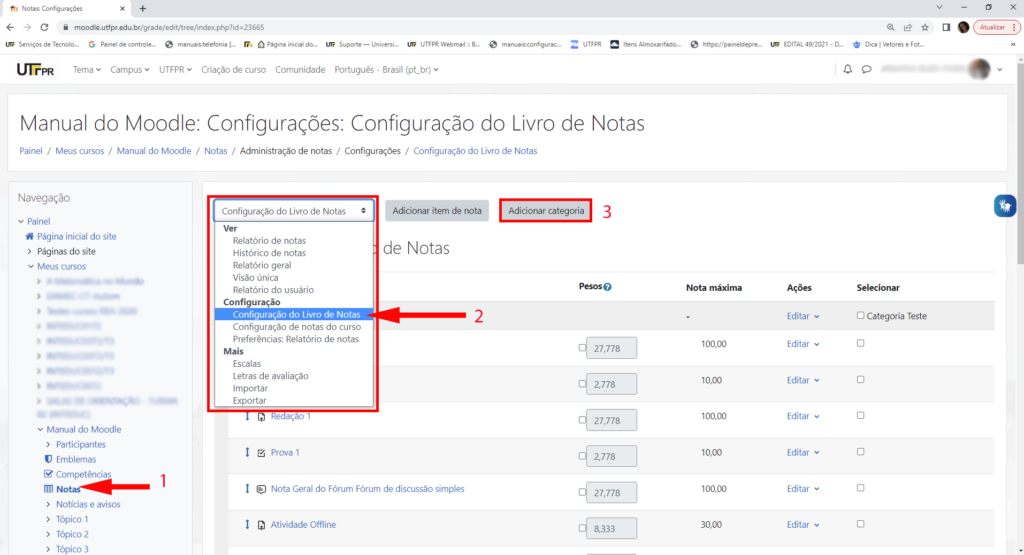Viewport: 1024px width, 555px height.
Task: Click the move arrow beside Atividade Offline
Action: click(248, 524)
